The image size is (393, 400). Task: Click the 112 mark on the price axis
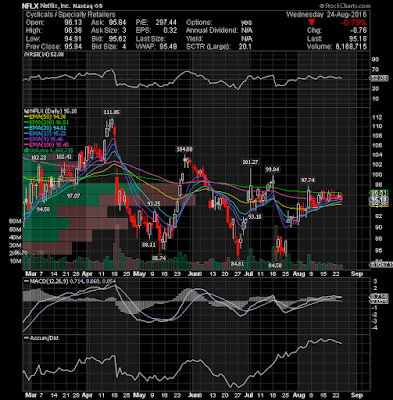pyautogui.click(x=377, y=117)
